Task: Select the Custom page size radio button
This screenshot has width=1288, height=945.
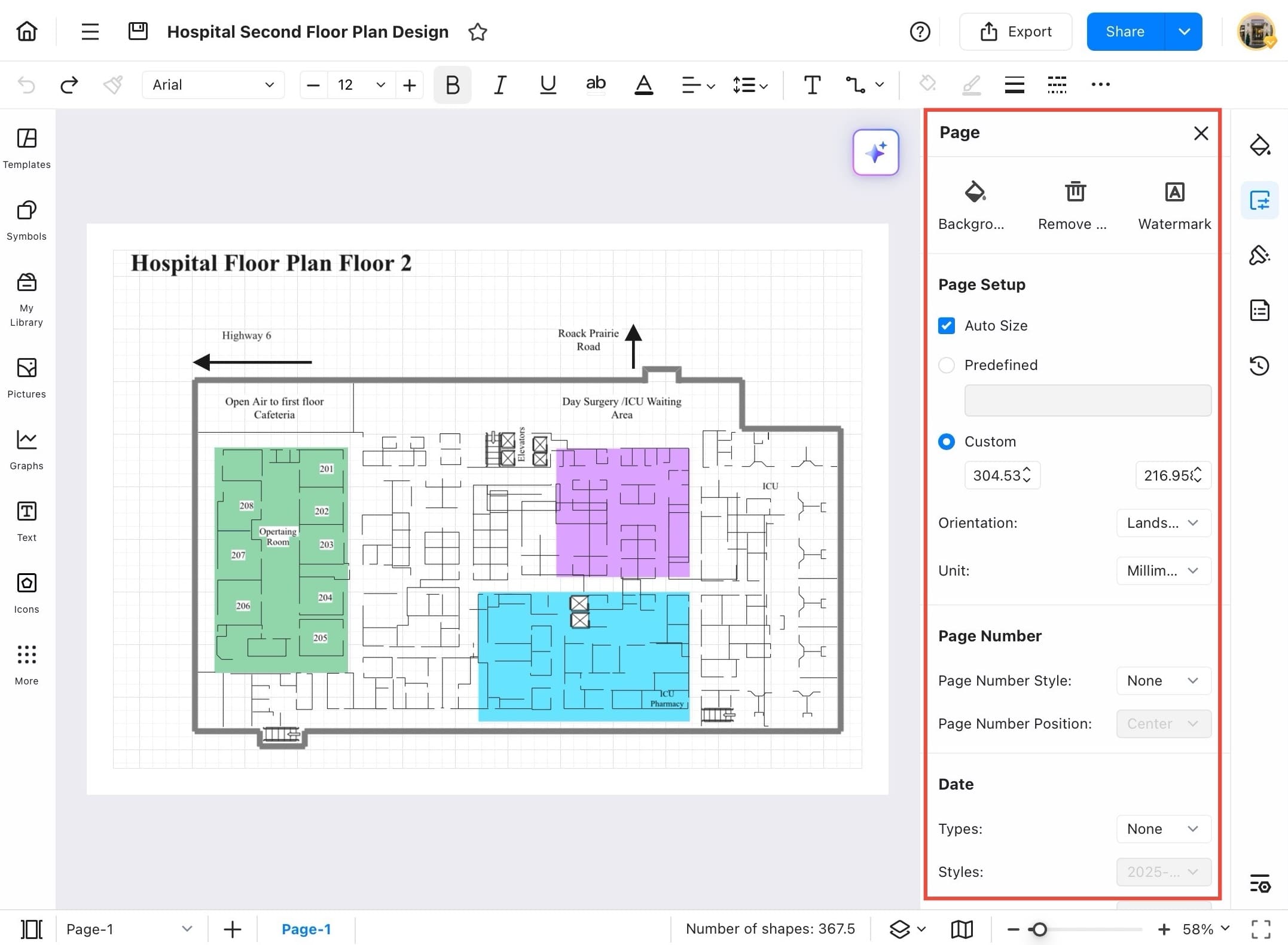Action: [x=947, y=441]
